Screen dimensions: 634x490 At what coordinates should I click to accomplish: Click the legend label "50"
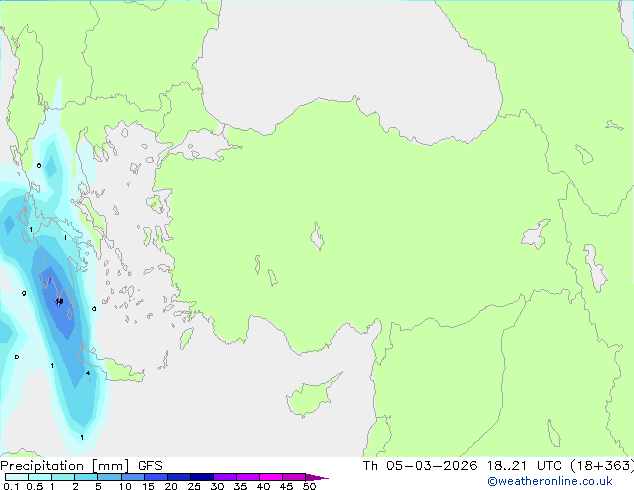309,486
